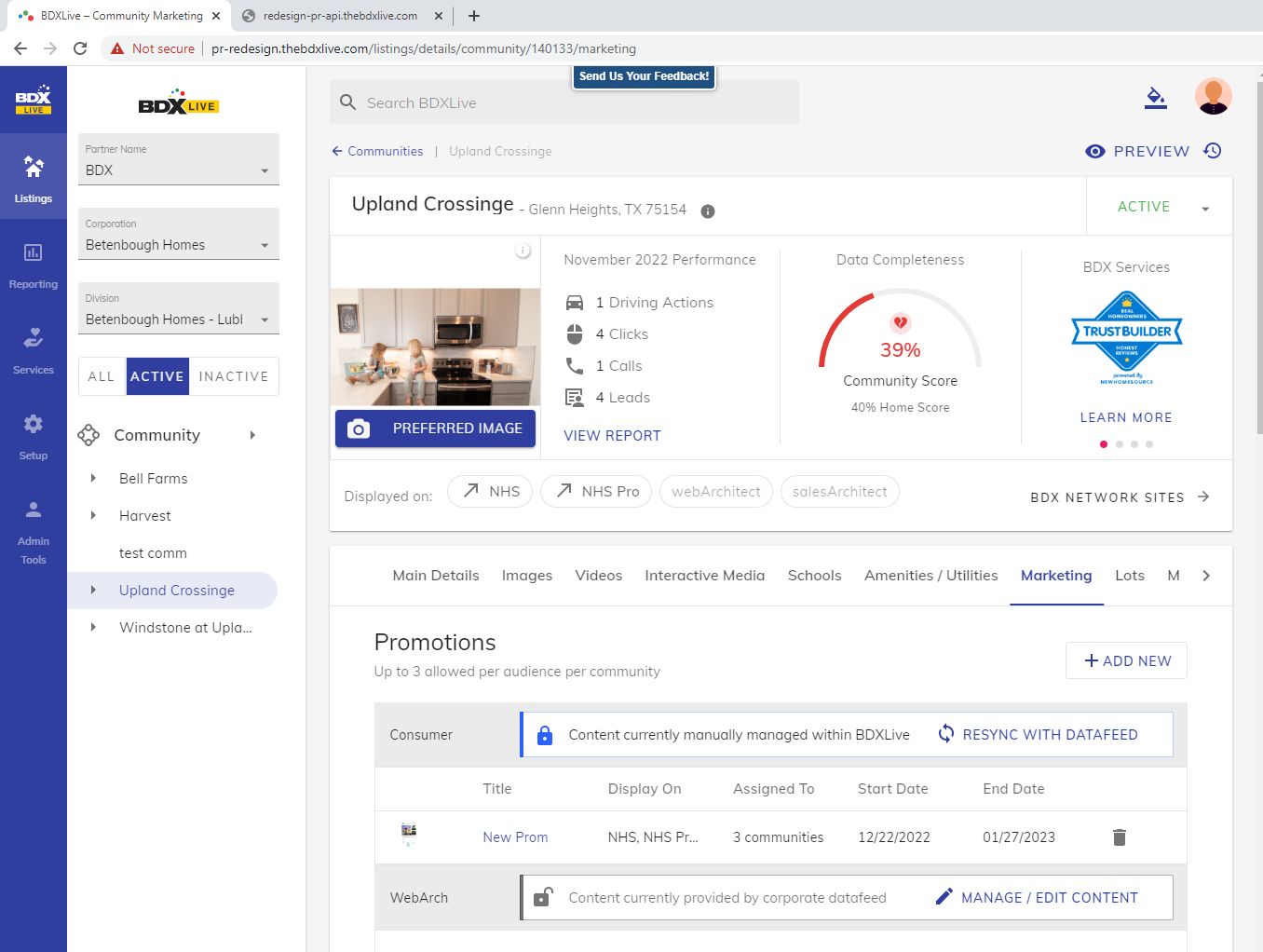The height and width of the screenshot is (952, 1263).
Task: Click the info icon next to Glenn Heights address
Action: click(708, 211)
